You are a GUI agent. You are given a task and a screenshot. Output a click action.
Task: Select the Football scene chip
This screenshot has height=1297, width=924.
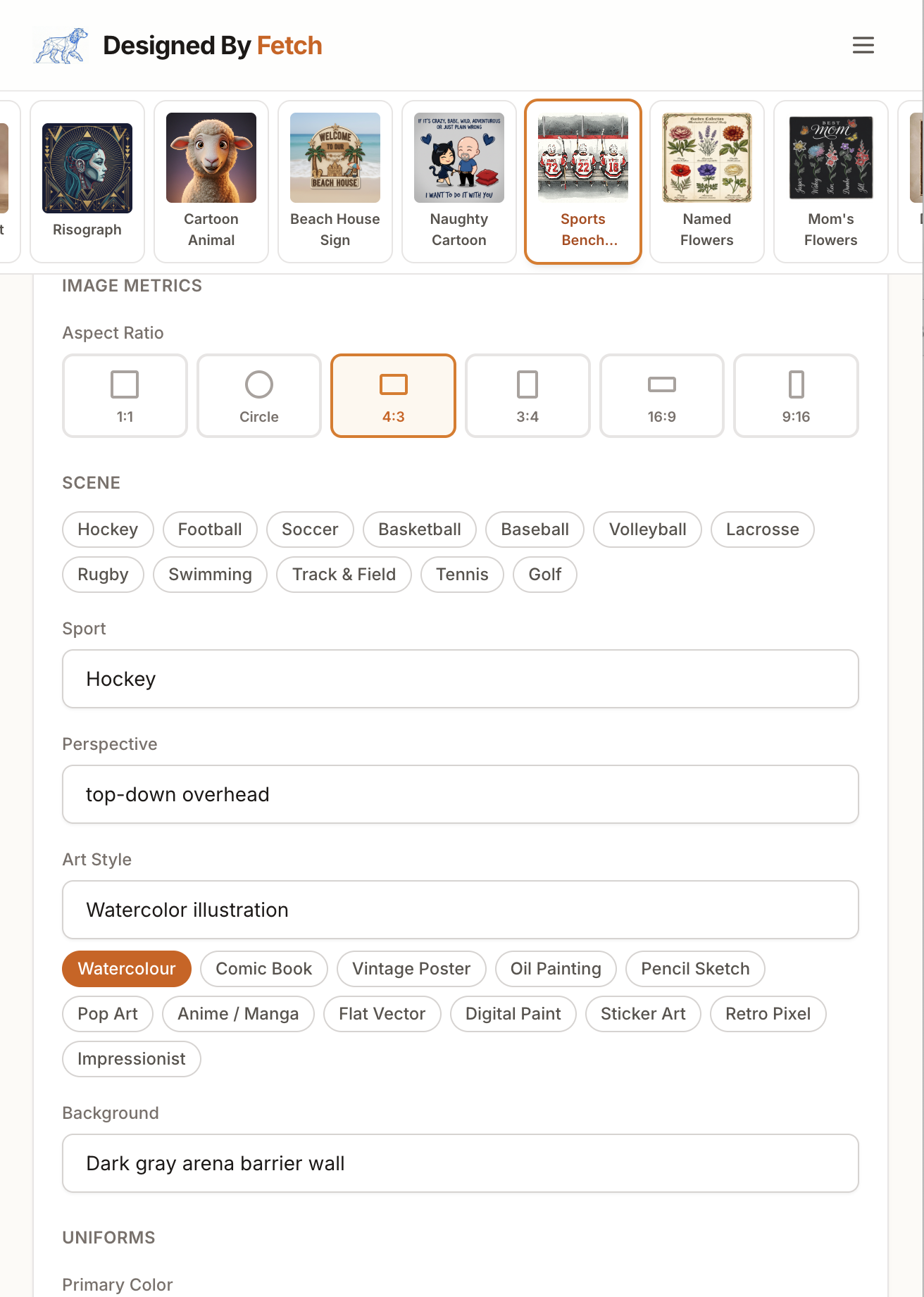[x=210, y=530]
